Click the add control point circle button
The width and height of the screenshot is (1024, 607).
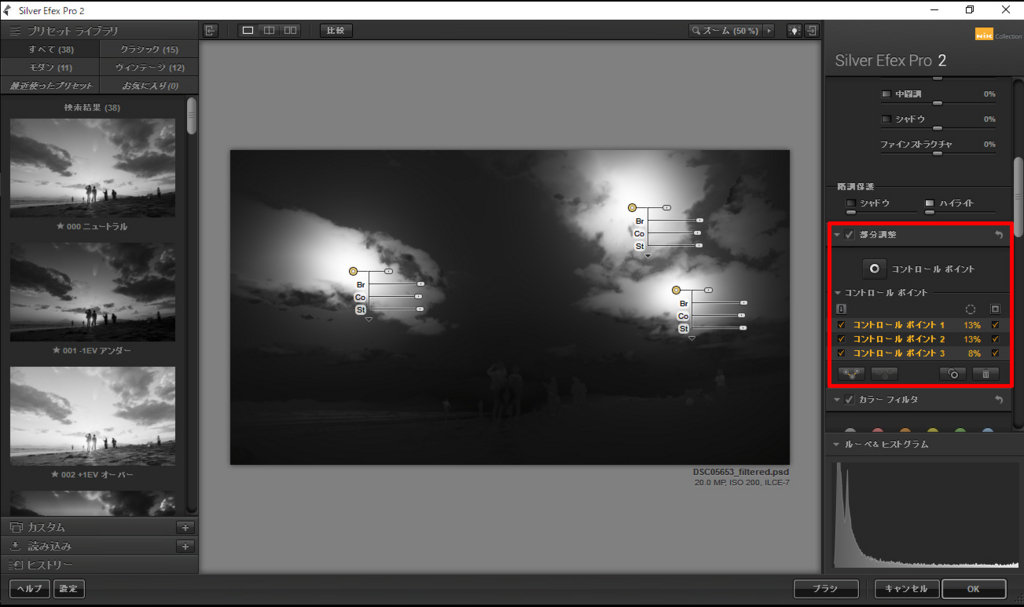pyautogui.click(x=874, y=269)
